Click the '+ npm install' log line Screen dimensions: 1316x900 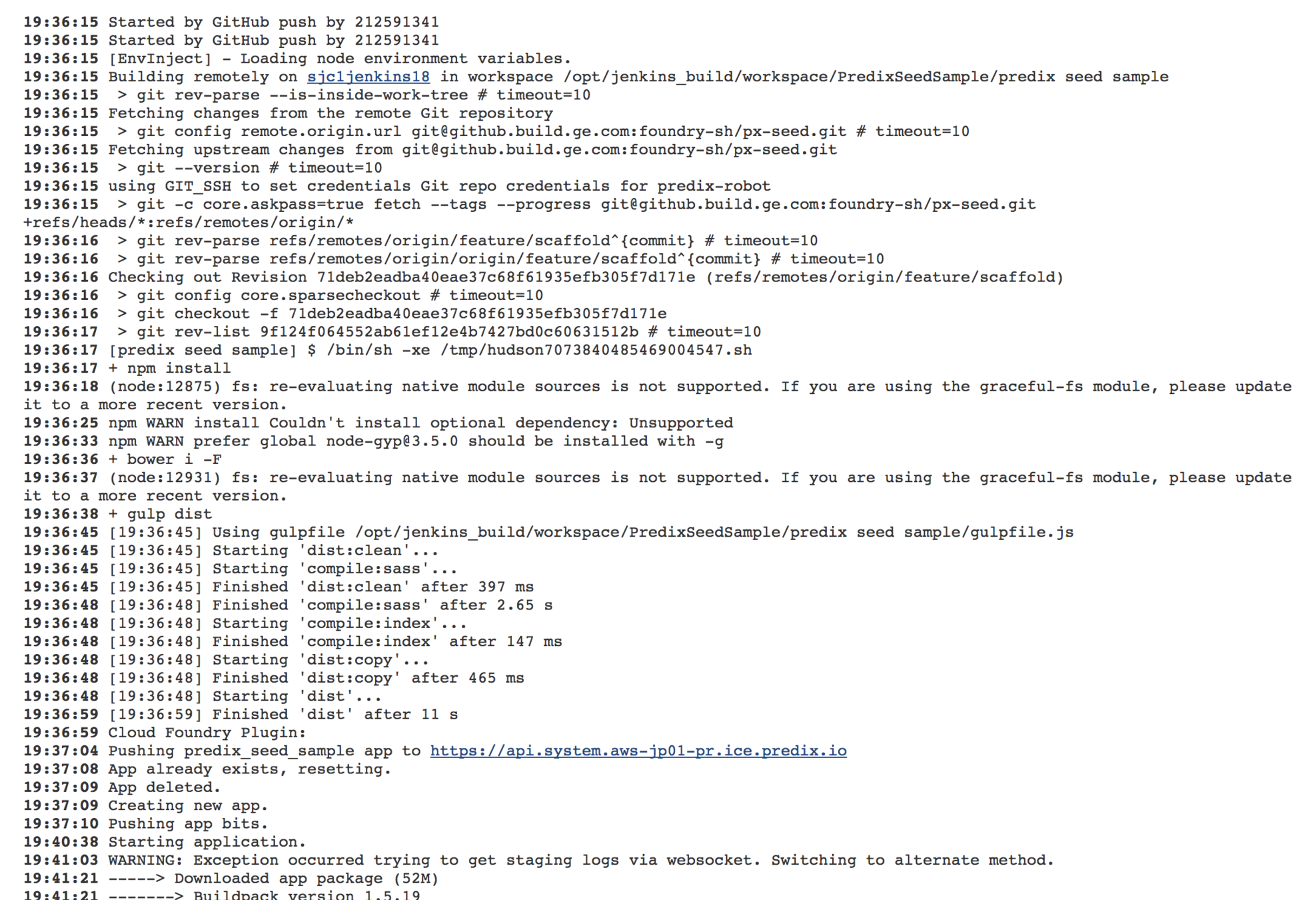coord(127,368)
